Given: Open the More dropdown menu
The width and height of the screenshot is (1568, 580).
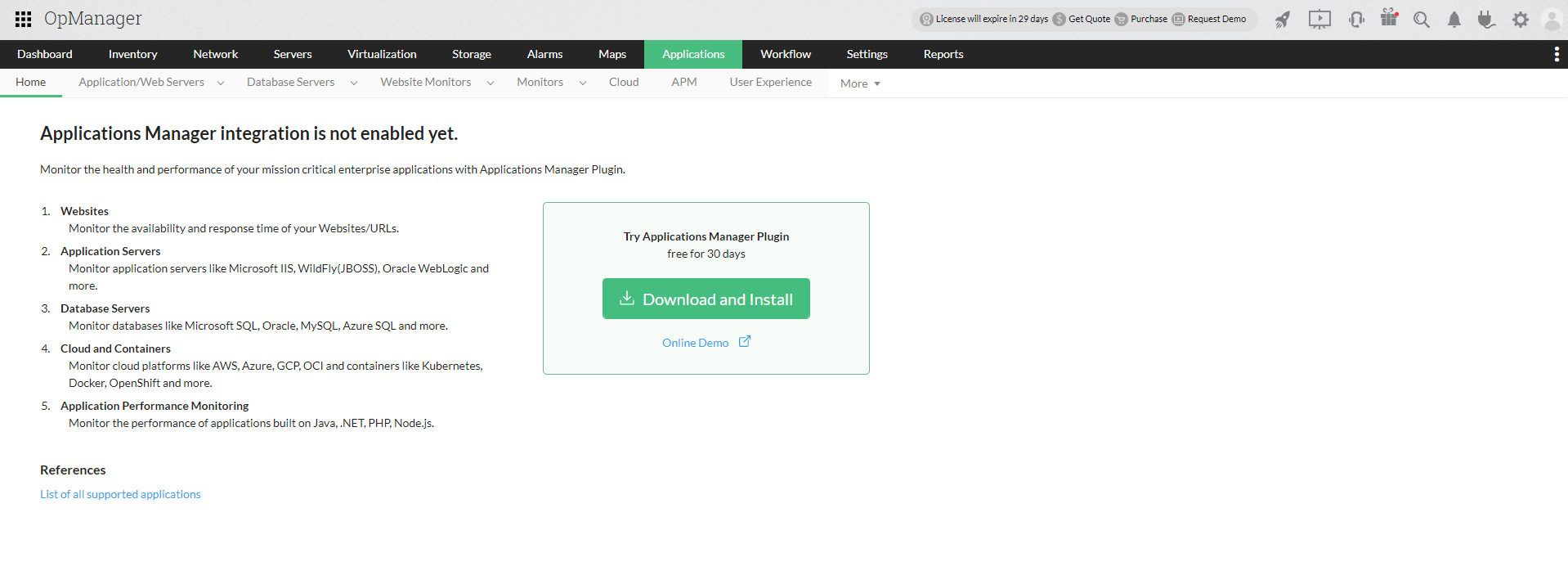Looking at the screenshot, I should (x=860, y=83).
